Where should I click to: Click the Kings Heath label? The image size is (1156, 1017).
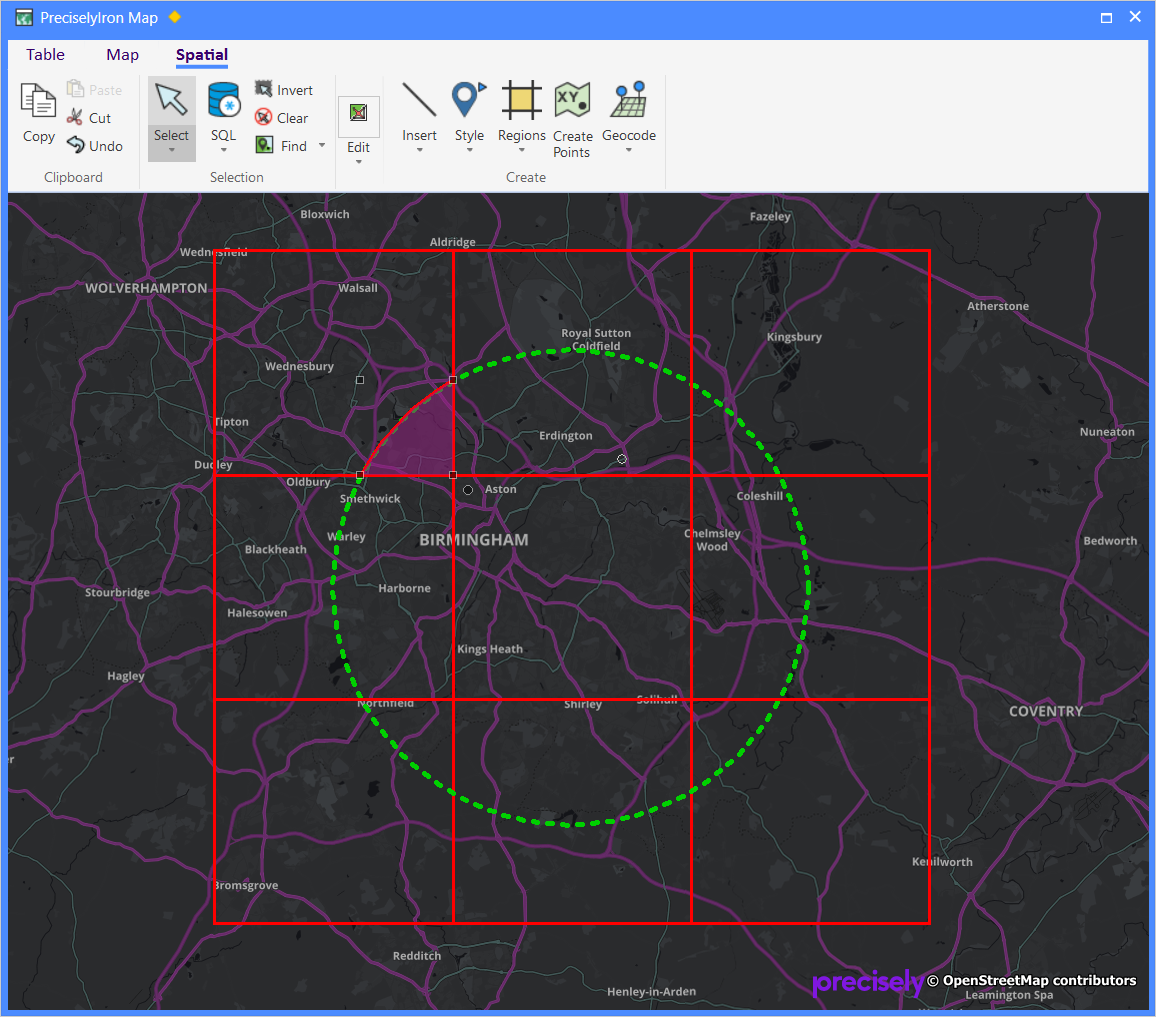pyautogui.click(x=490, y=649)
